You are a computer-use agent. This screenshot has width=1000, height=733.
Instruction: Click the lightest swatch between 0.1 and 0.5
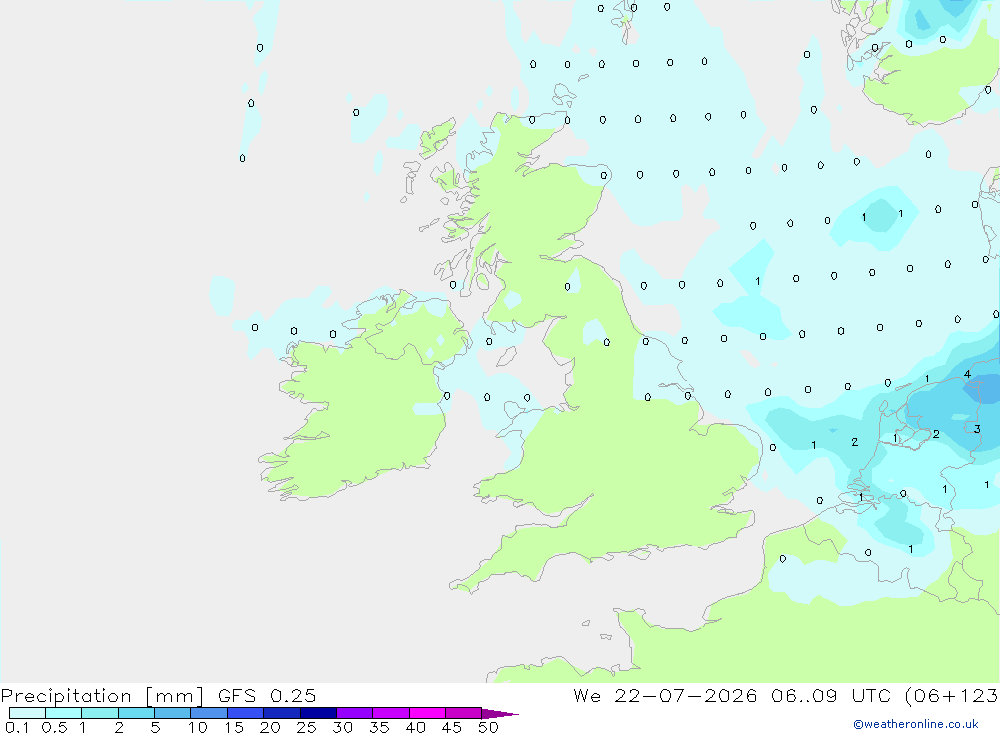pos(27,713)
